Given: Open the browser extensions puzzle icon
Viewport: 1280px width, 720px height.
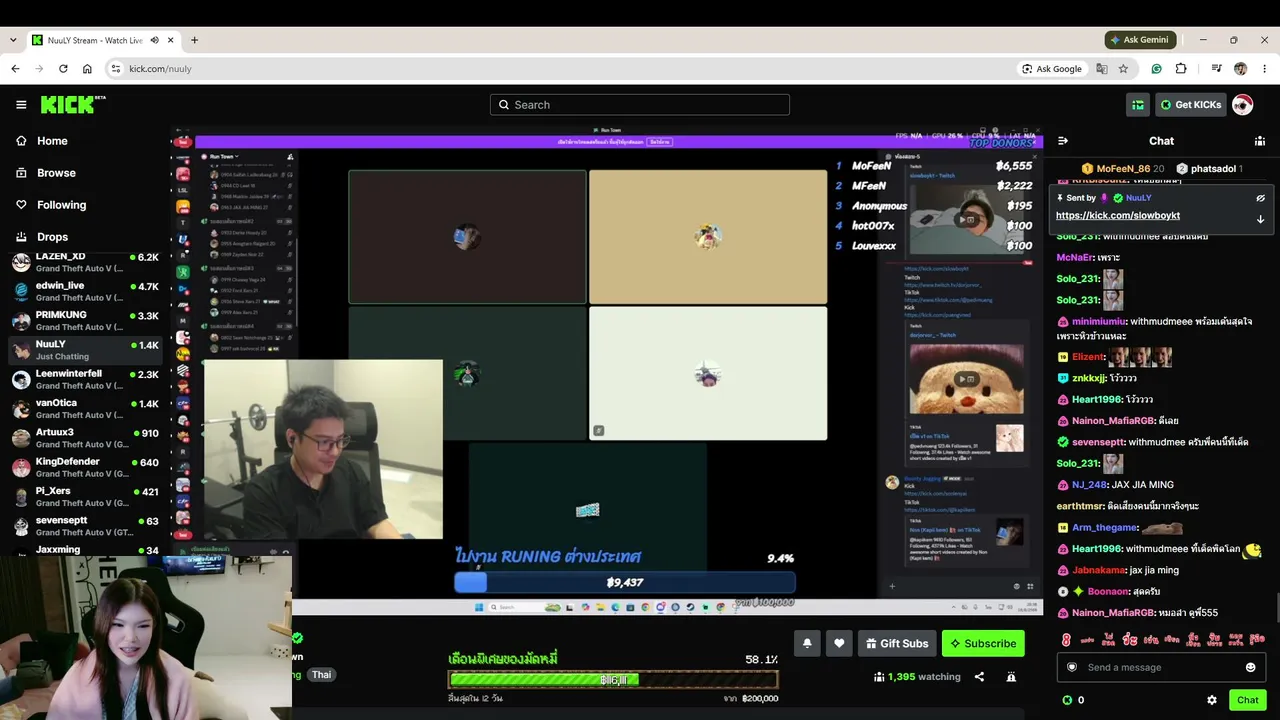Looking at the screenshot, I should tap(1181, 69).
